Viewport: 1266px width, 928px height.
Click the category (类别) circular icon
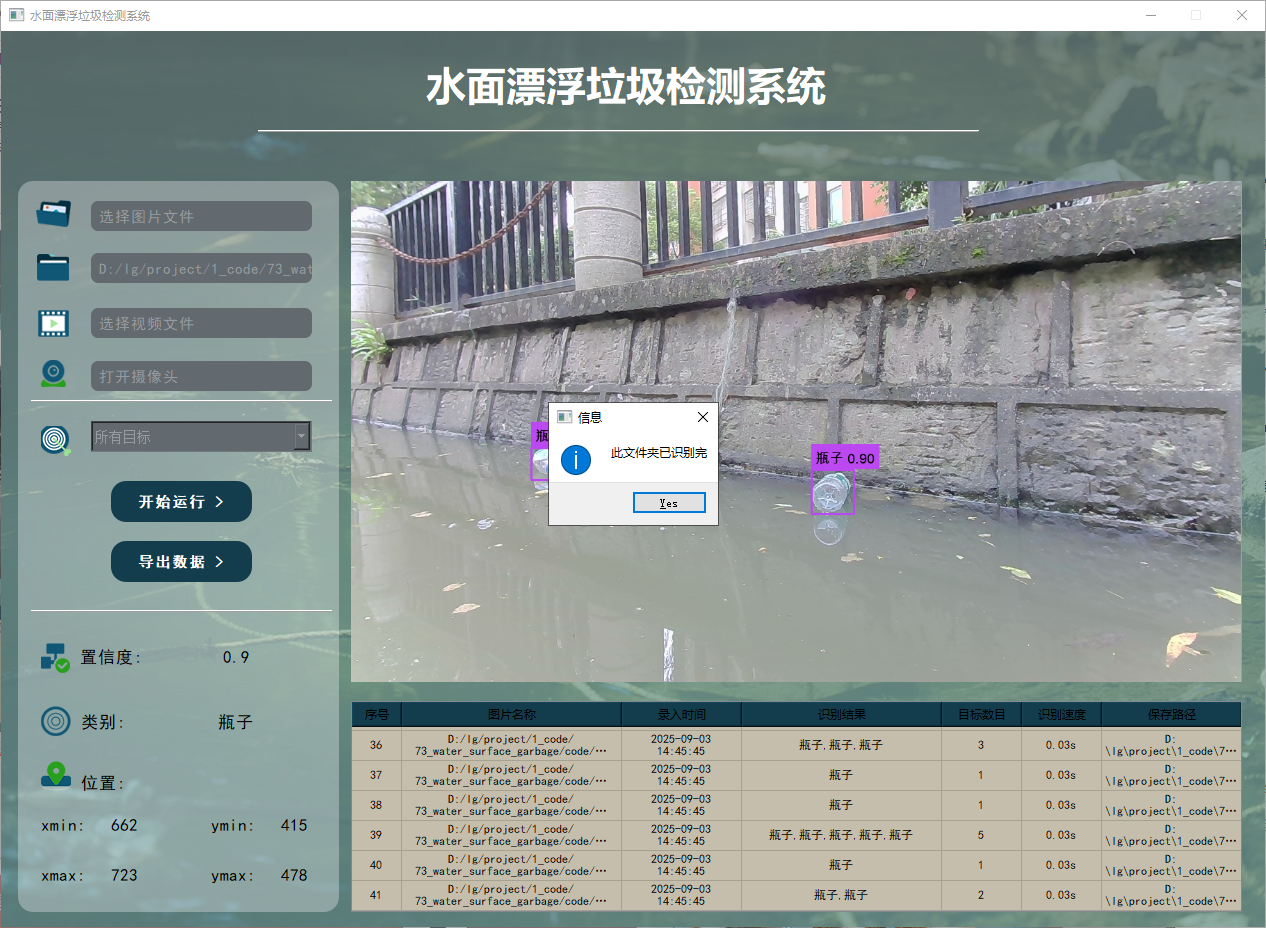coord(55,721)
